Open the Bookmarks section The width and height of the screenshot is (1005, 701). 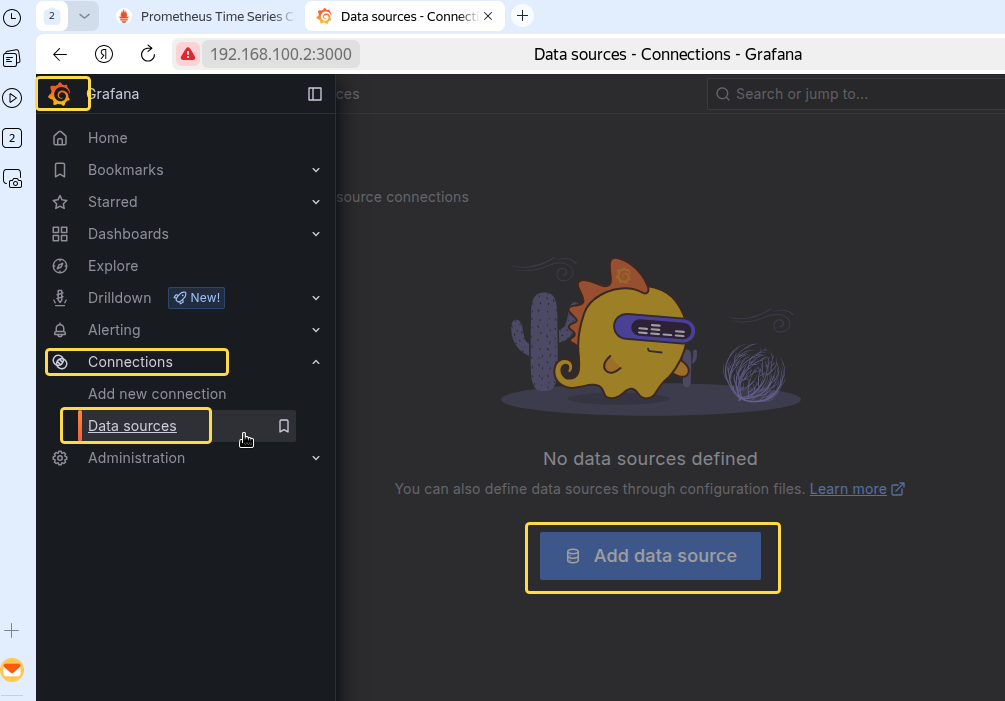[x=126, y=170]
